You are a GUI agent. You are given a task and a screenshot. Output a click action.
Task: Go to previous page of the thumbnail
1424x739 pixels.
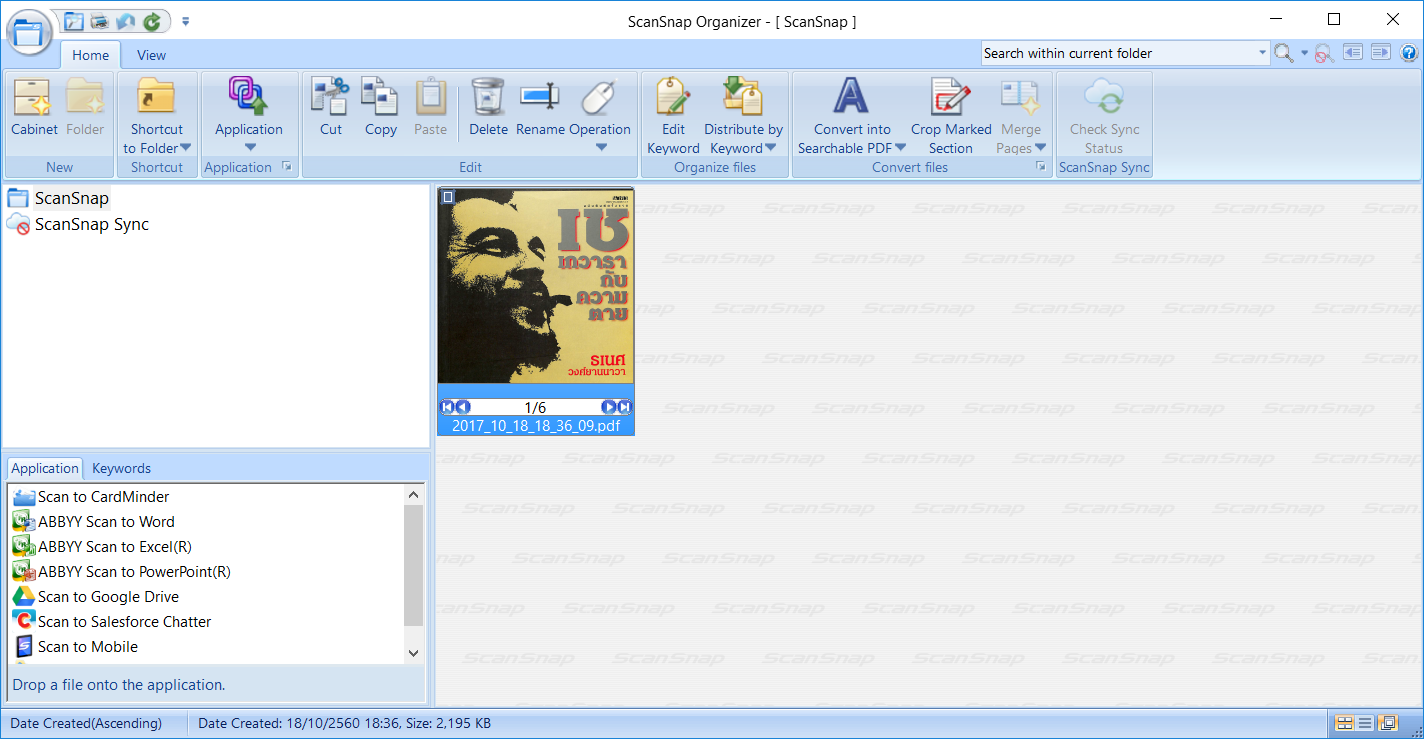pyautogui.click(x=463, y=407)
